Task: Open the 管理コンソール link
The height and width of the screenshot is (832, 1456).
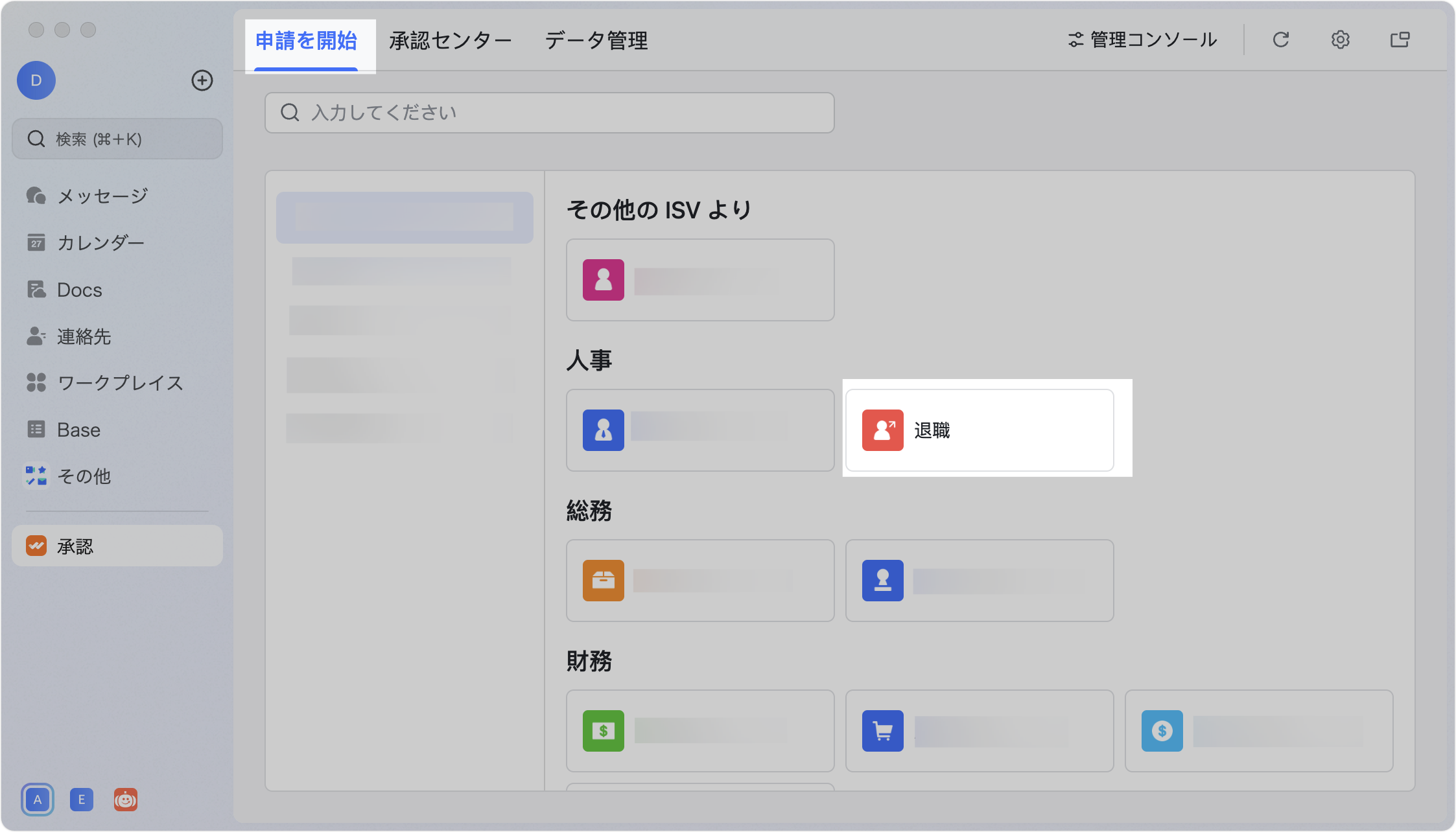Action: [1142, 40]
